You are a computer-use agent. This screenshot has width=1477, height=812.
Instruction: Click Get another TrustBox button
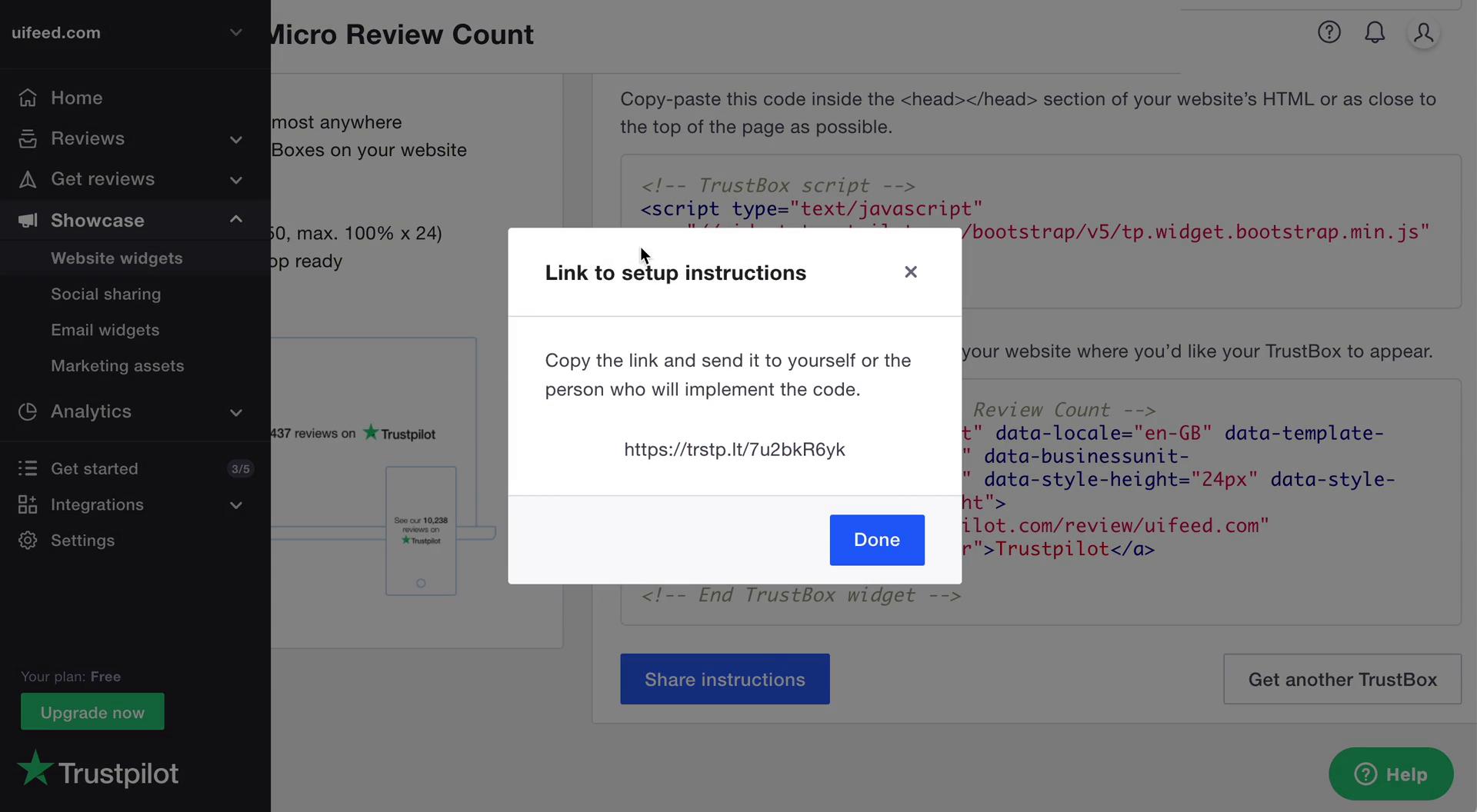[x=1342, y=679]
